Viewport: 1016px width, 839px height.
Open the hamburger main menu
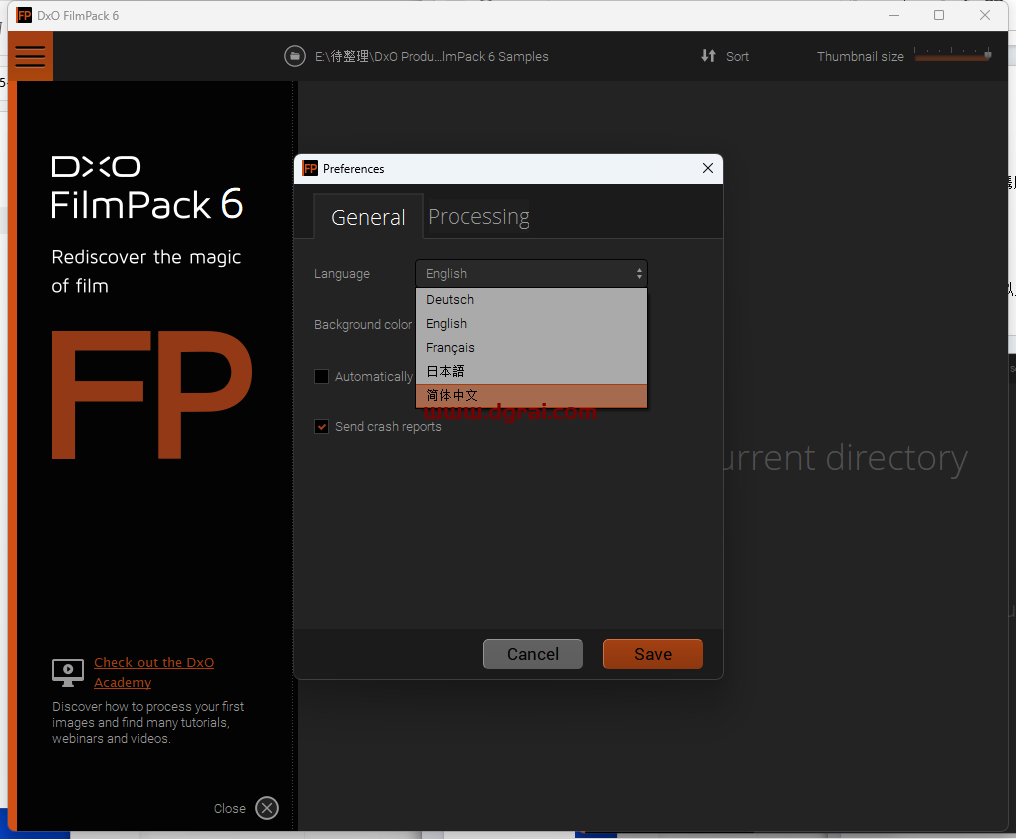tap(30, 56)
